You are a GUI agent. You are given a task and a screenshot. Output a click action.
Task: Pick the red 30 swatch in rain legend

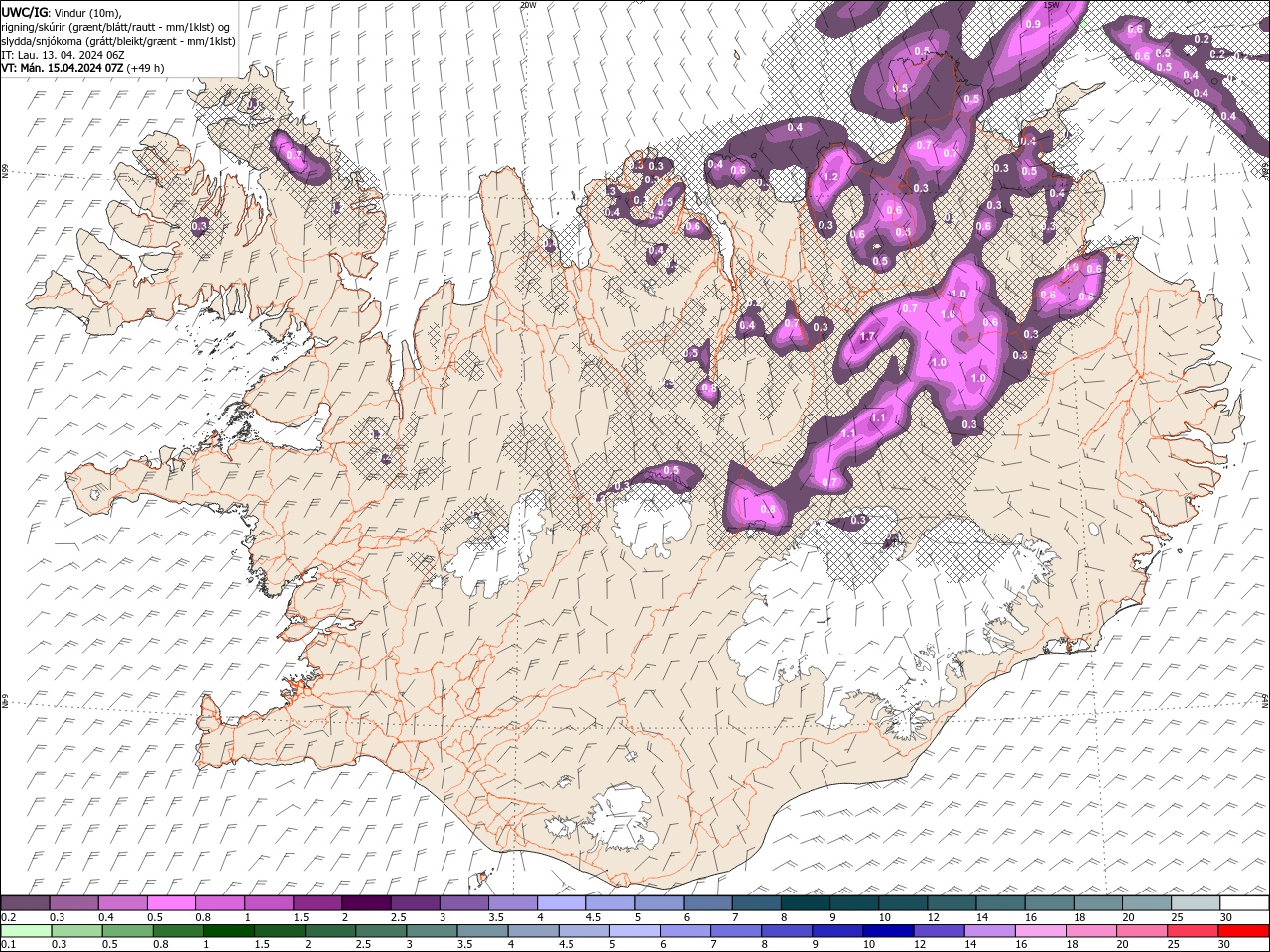(x=1243, y=930)
